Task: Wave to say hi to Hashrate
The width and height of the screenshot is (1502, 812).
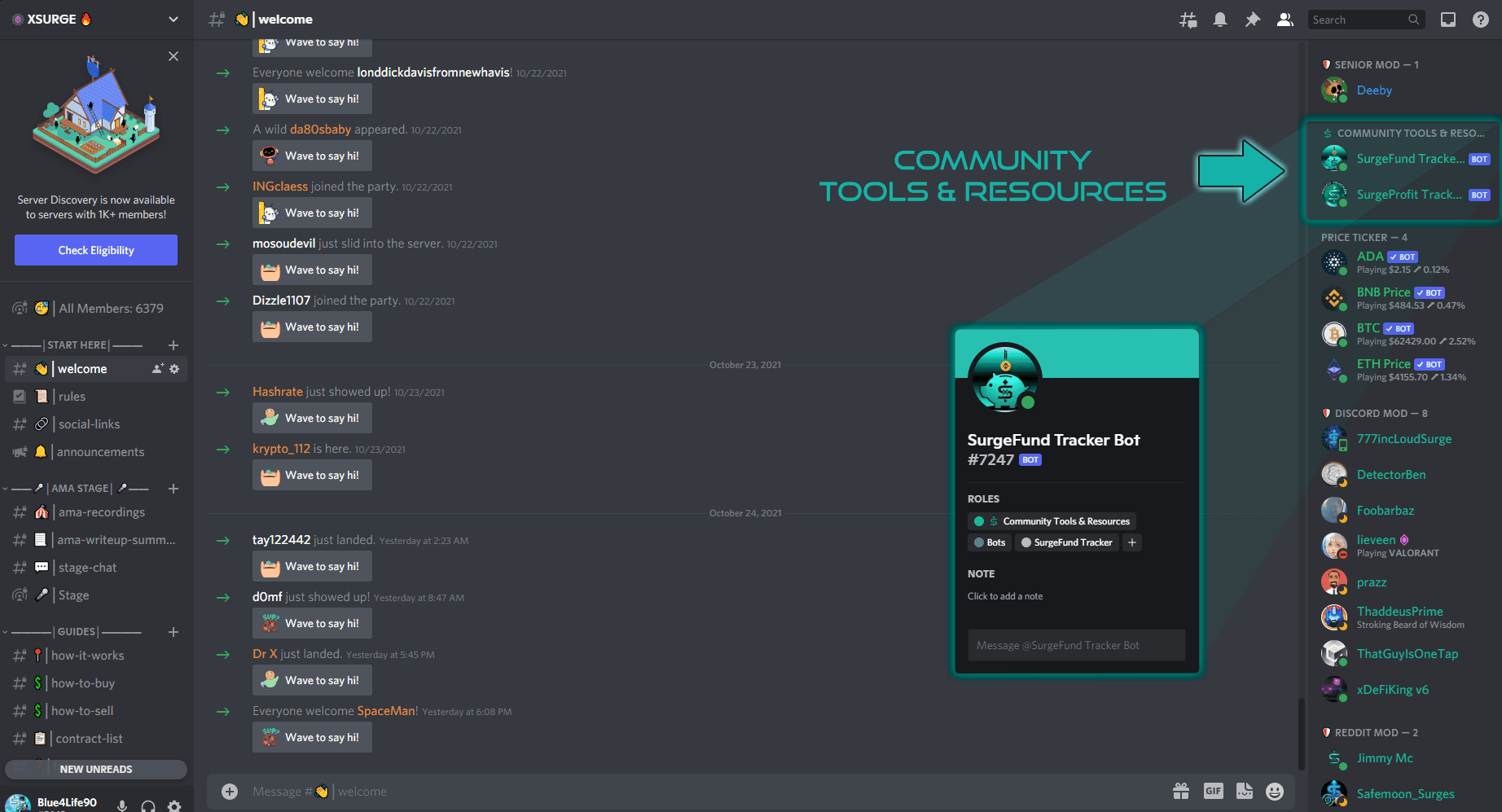Action: pyautogui.click(x=312, y=418)
